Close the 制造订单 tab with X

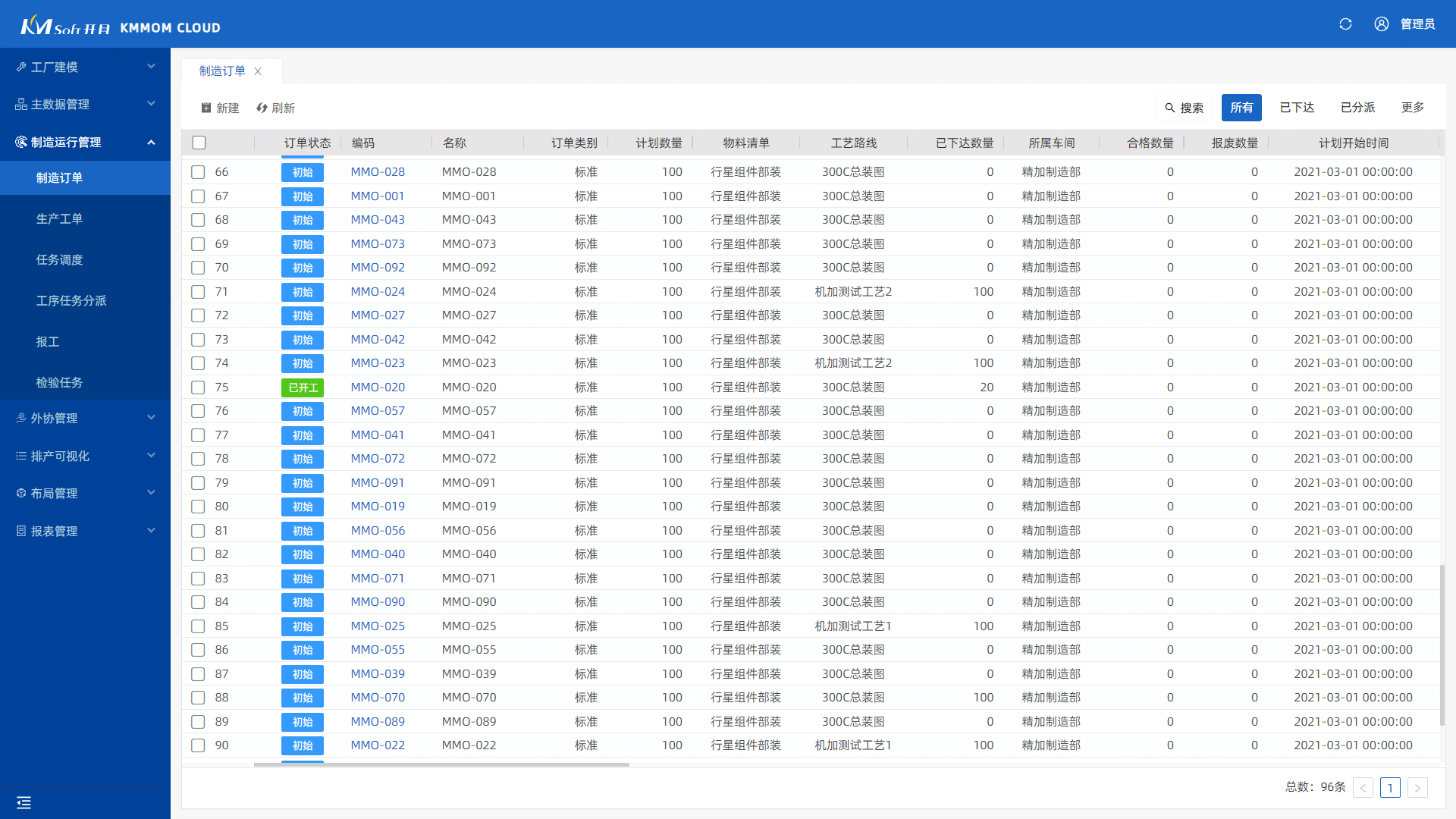tap(258, 71)
